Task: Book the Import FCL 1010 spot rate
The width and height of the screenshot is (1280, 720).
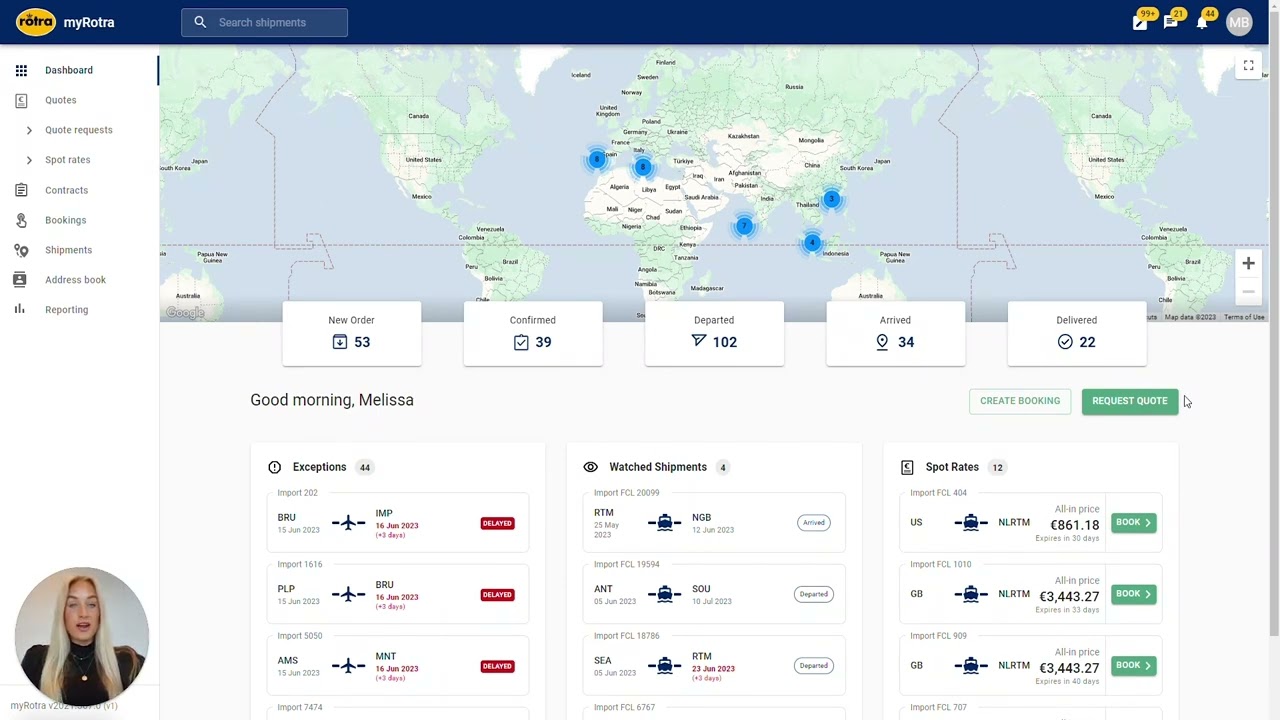Action: pos(1133,594)
